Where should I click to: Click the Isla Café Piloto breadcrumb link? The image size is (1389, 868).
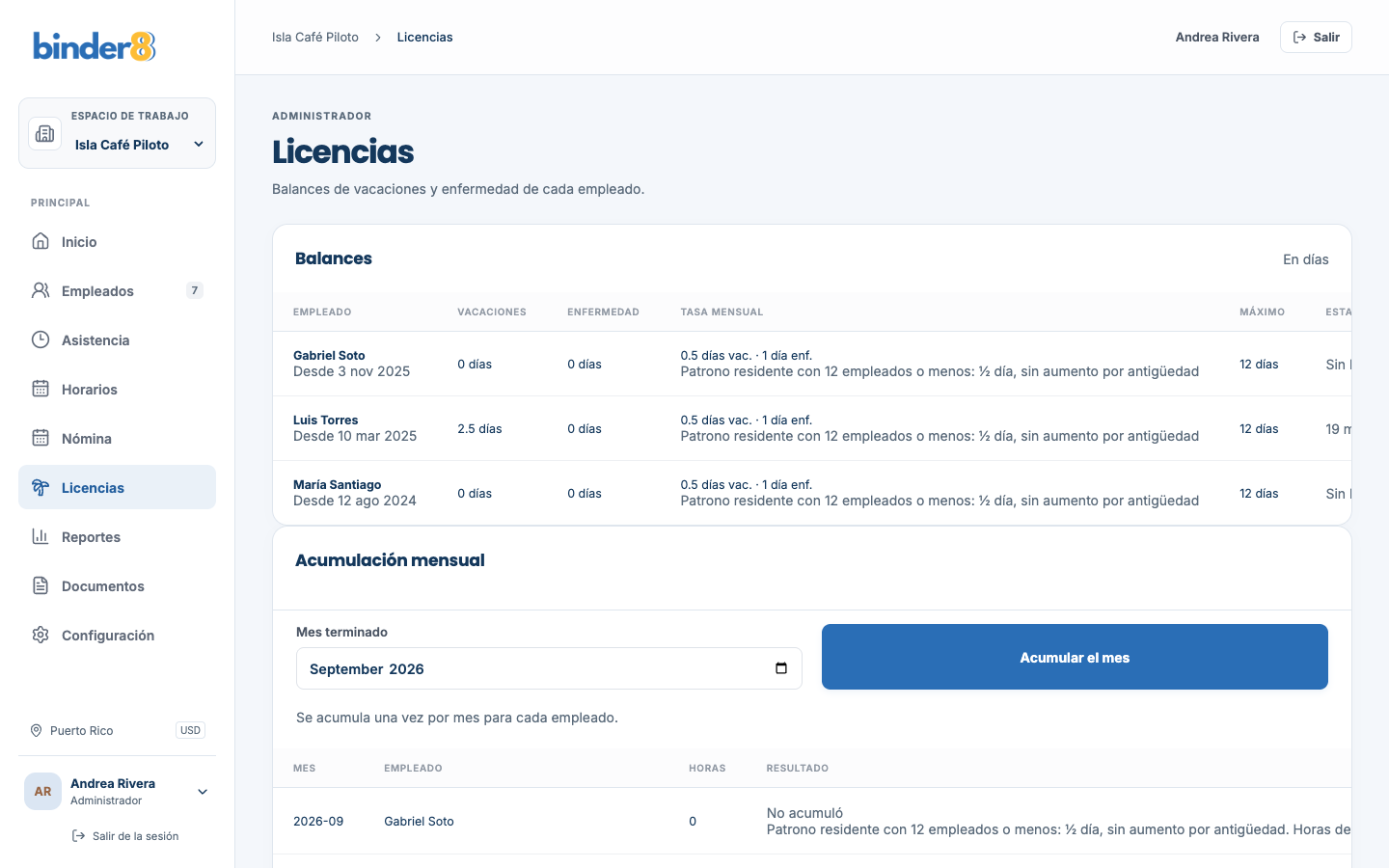click(315, 37)
